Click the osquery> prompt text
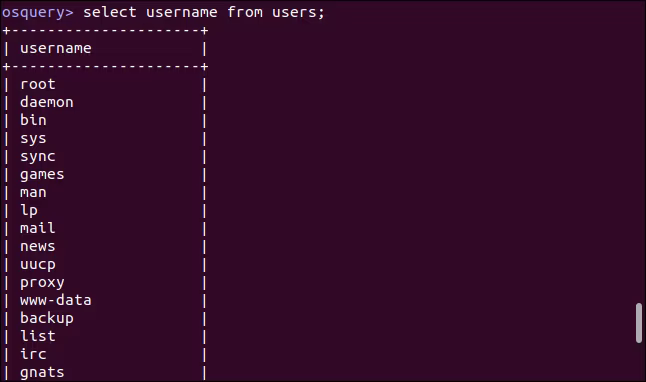This screenshot has height=382, width=646. [37, 13]
